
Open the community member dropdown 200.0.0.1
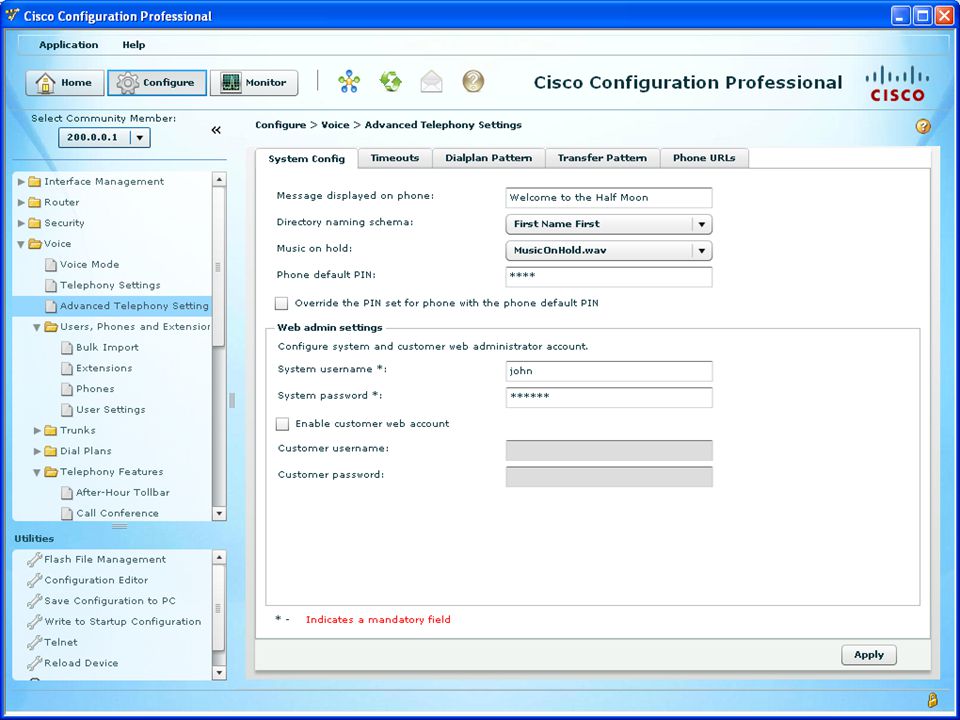point(104,137)
